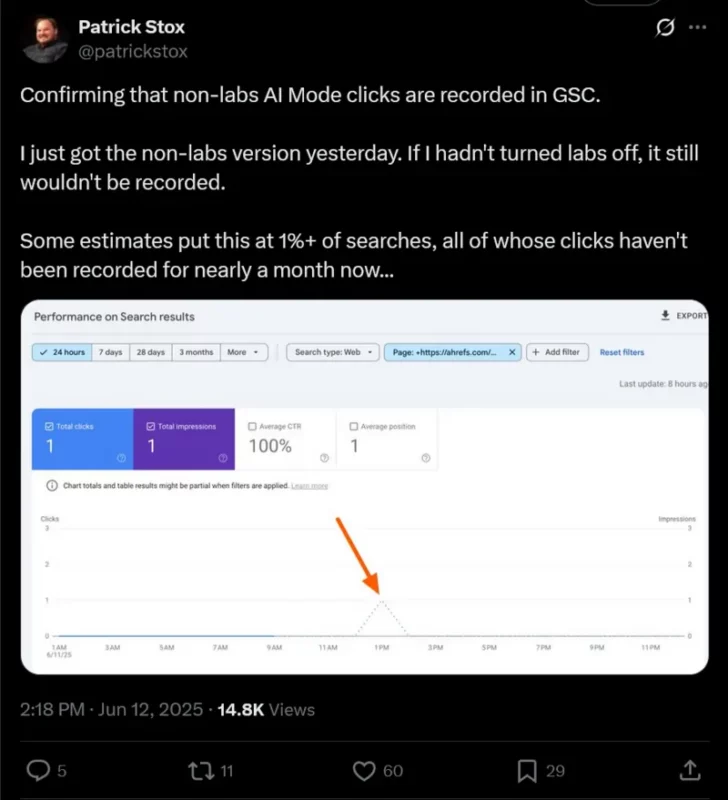
Task: Share the tweet via upload arrow icon
Action: (x=690, y=770)
